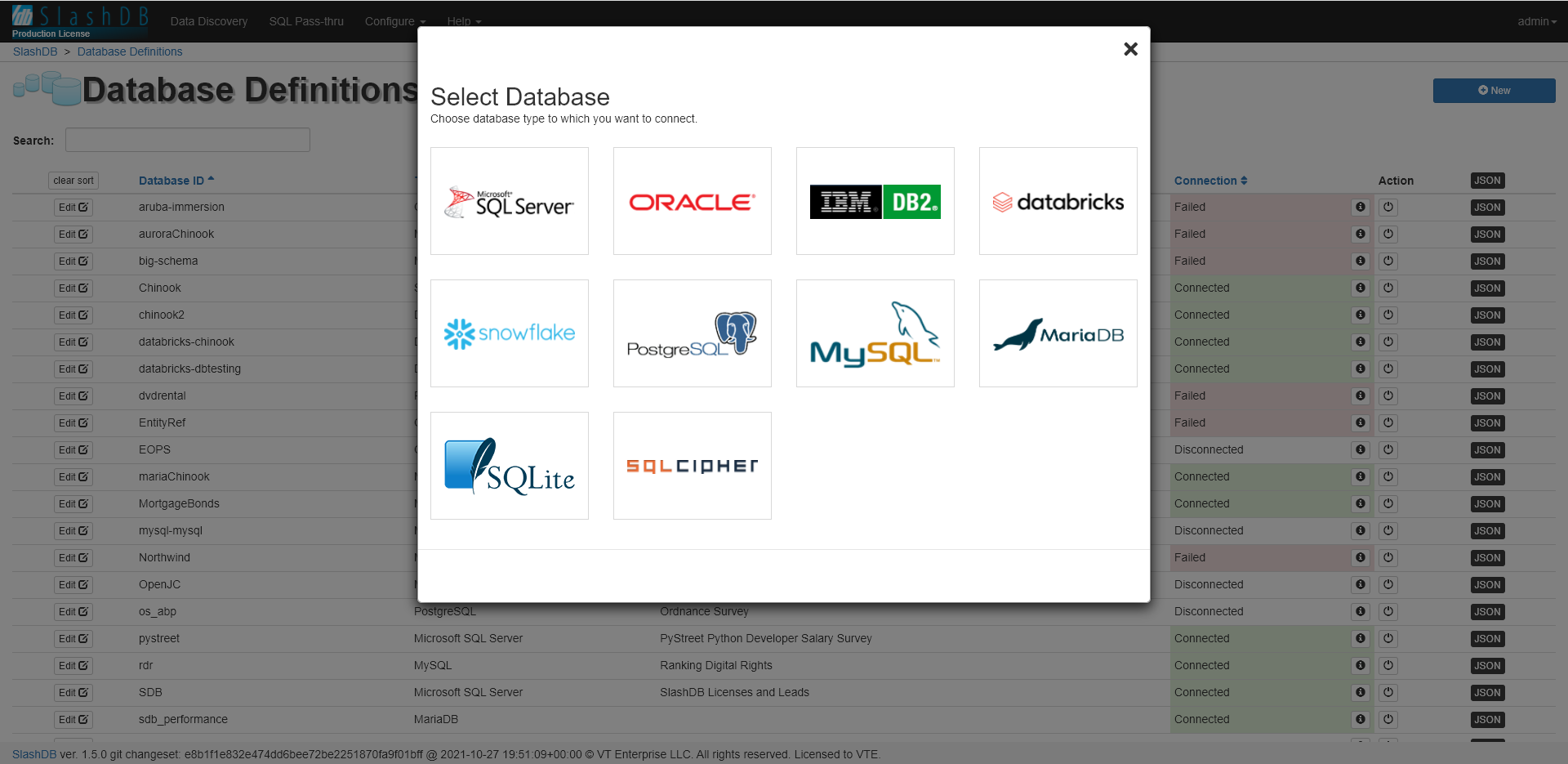This screenshot has height=764, width=1568.
Task: Click the clear sort button
Action: click(x=73, y=181)
